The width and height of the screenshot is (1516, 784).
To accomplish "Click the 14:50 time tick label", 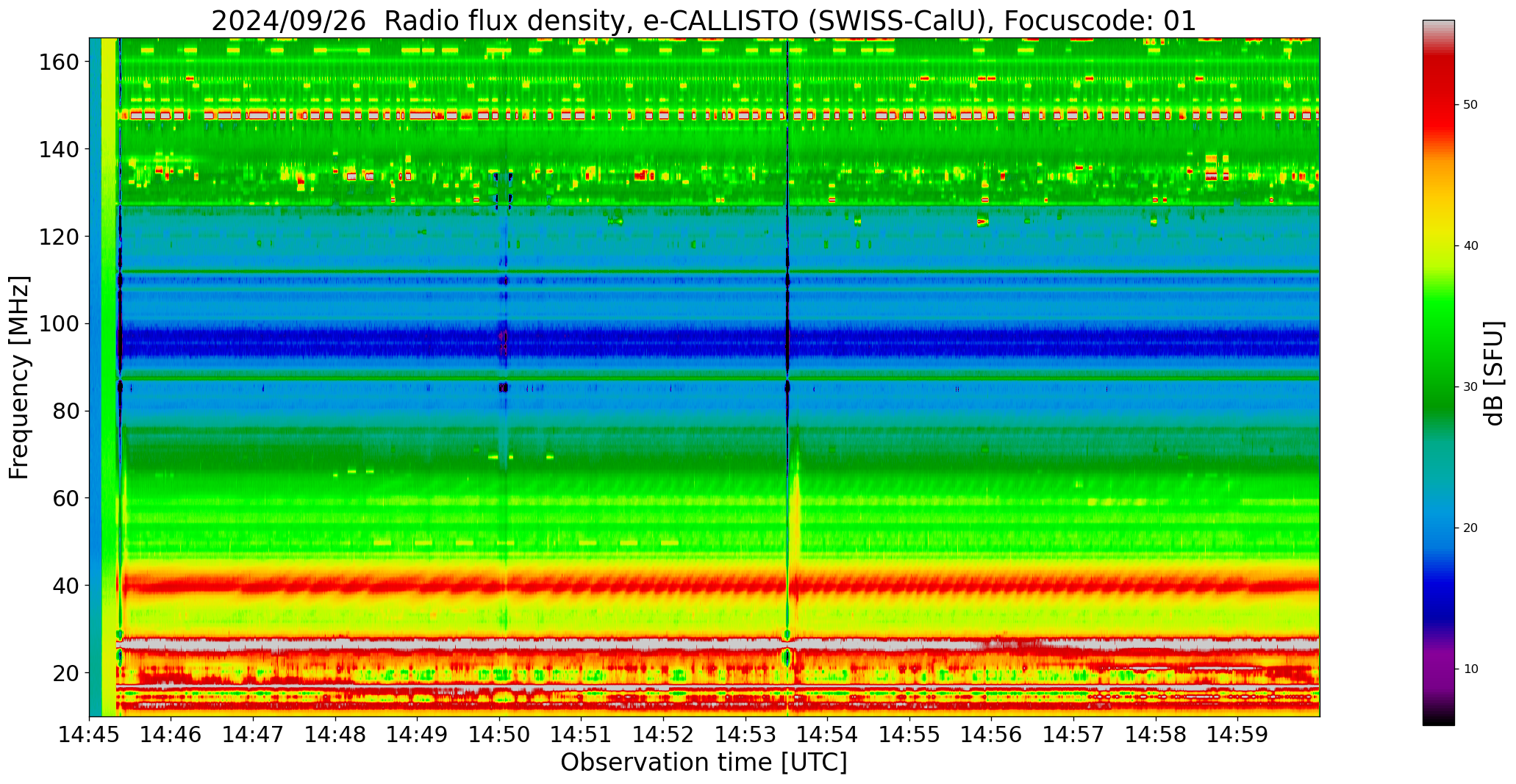I will point(499,734).
